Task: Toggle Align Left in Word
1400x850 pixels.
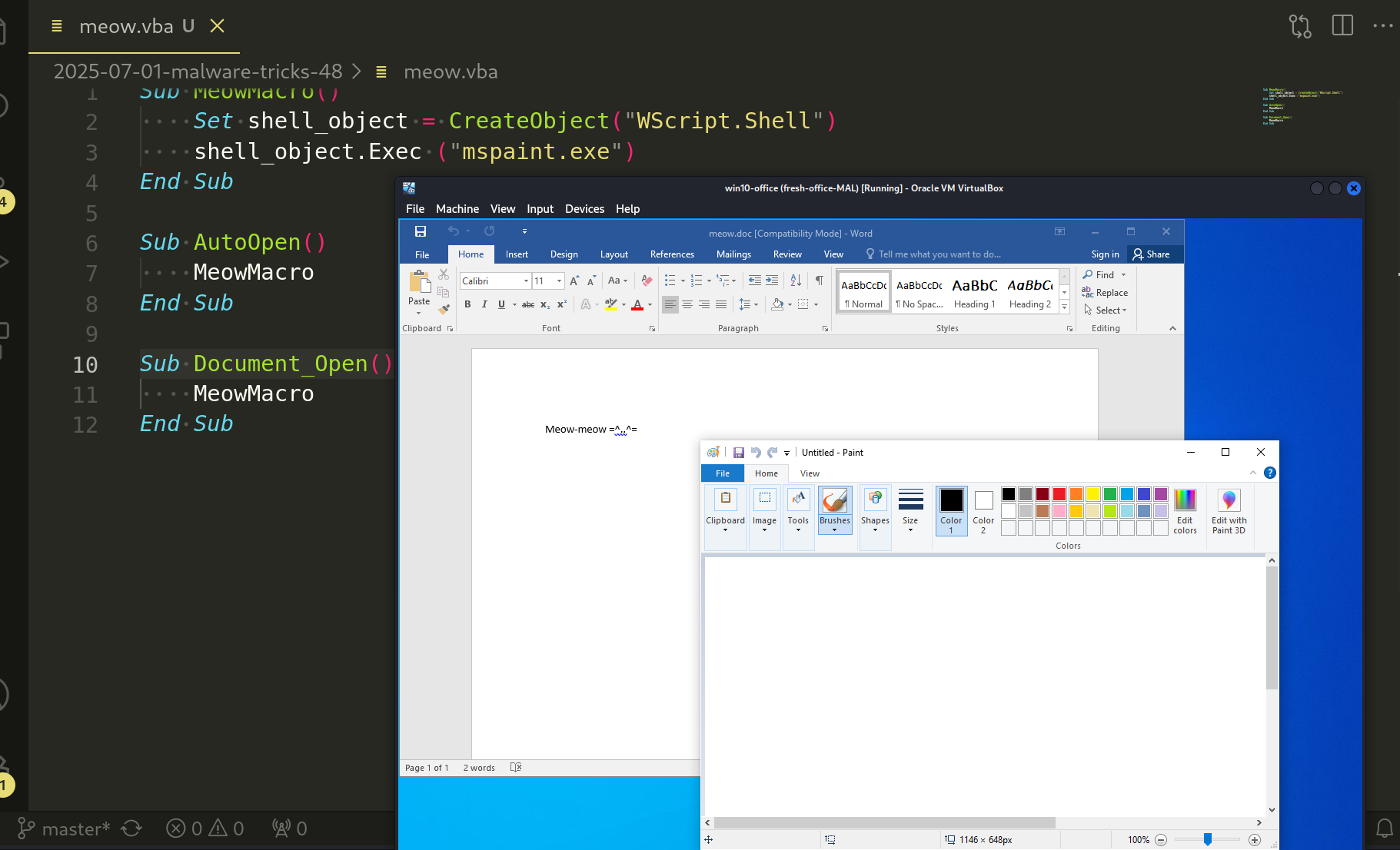Action: click(x=670, y=304)
